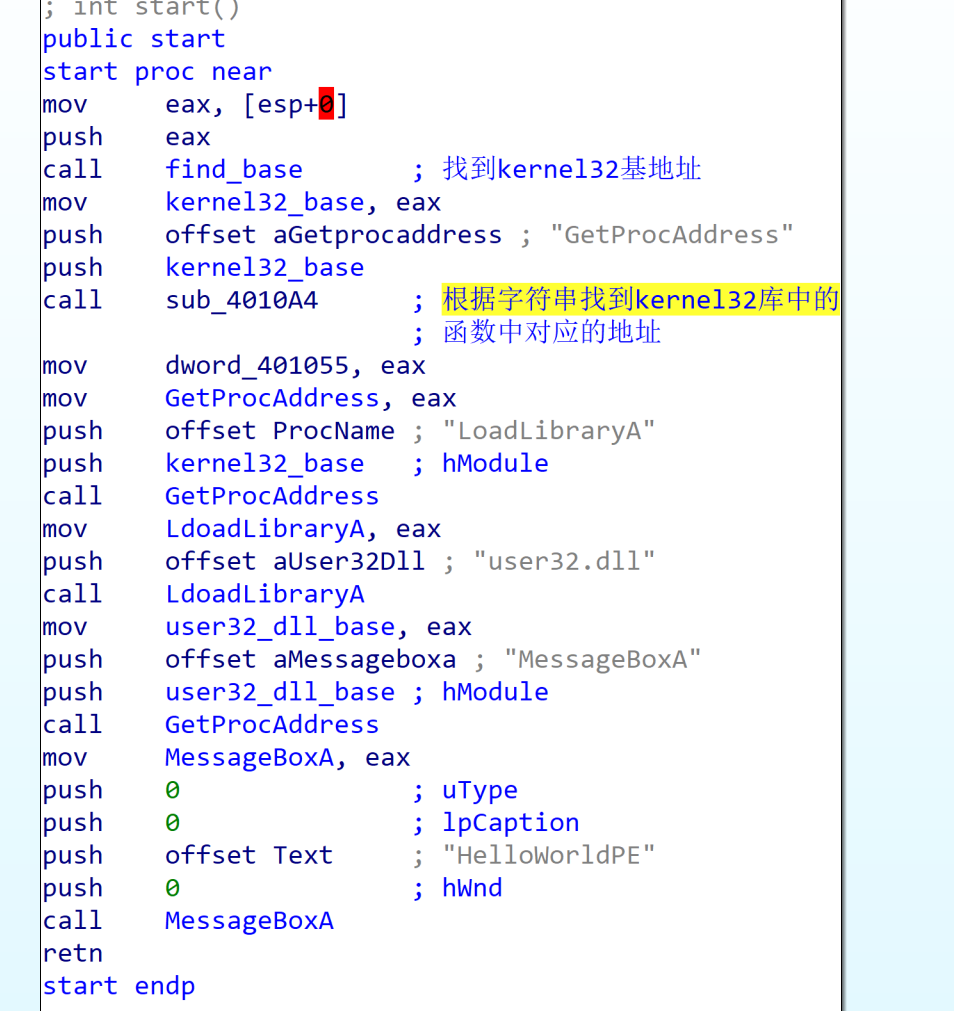Image resolution: width=954 pixels, height=1011 pixels.
Task: Click the retn instruction
Action: tap(73, 954)
